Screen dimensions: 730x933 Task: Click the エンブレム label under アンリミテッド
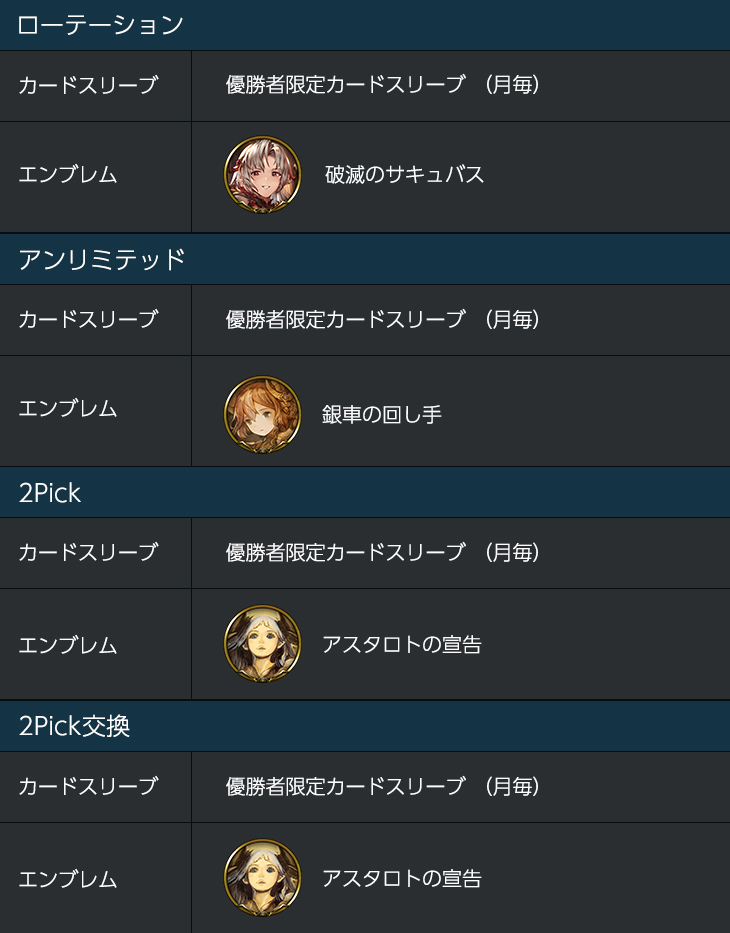click(x=68, y=409)
